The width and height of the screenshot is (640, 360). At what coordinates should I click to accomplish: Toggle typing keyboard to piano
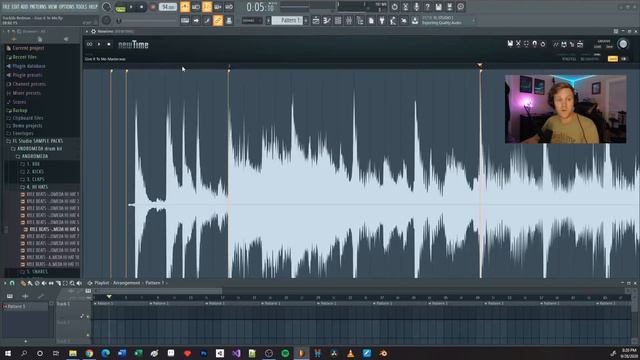[x=185, y=20]
